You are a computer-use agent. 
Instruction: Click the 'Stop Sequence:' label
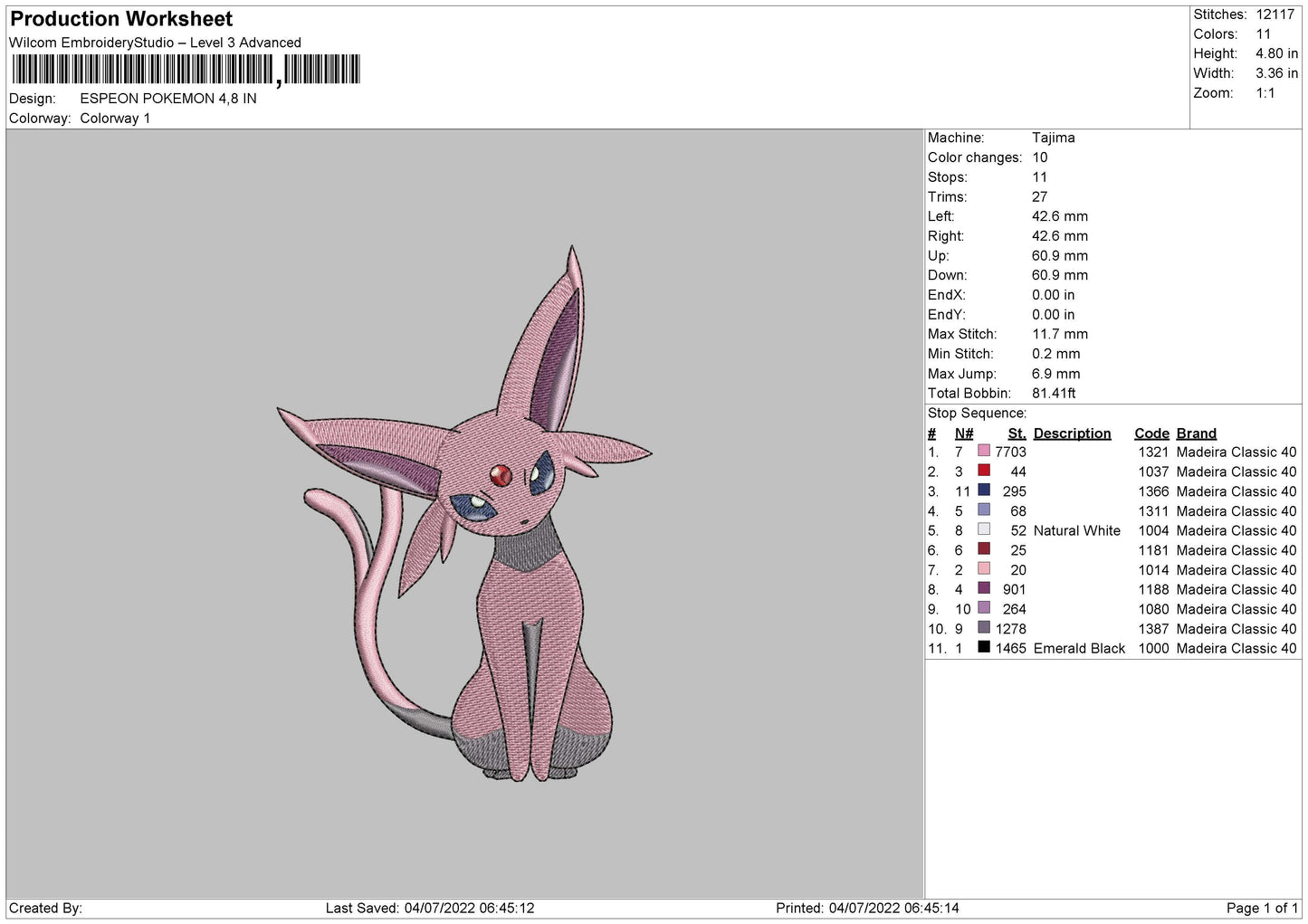tap(978, 414)
